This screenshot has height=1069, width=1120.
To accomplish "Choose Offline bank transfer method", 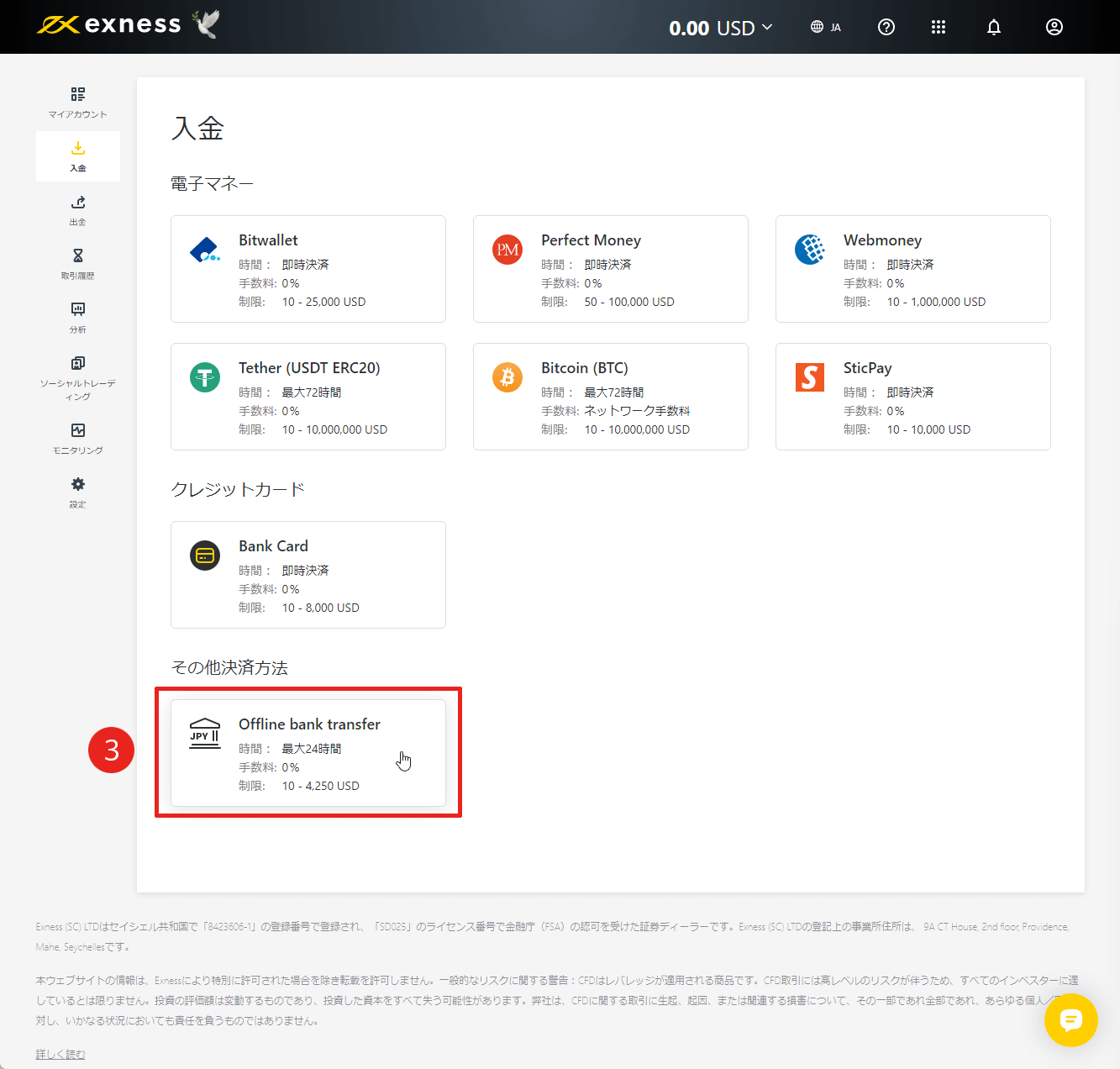I will [x=308, y=753].
